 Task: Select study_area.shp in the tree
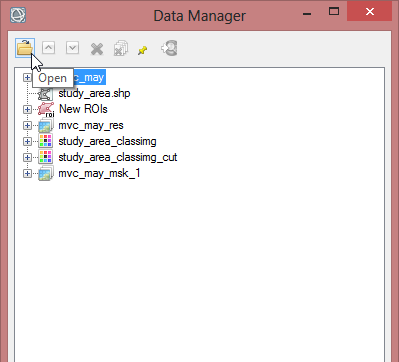point(94,93)
